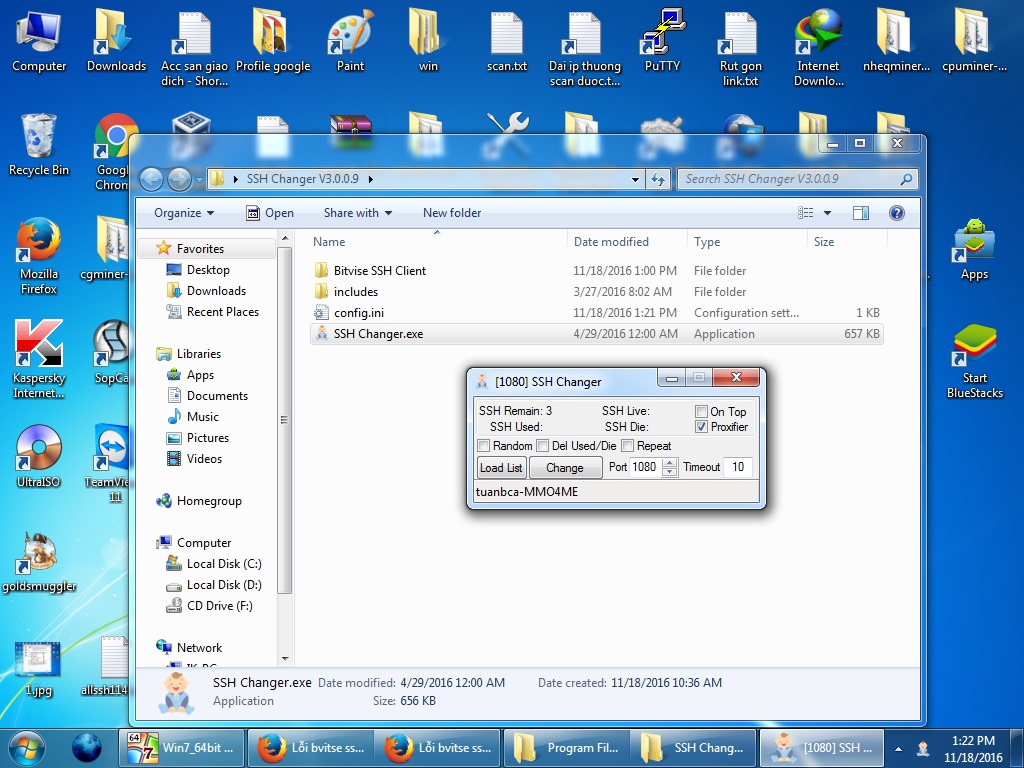Screen dimensions: 1024x768
Task: Click the Change button
Action: coord(565,468)
